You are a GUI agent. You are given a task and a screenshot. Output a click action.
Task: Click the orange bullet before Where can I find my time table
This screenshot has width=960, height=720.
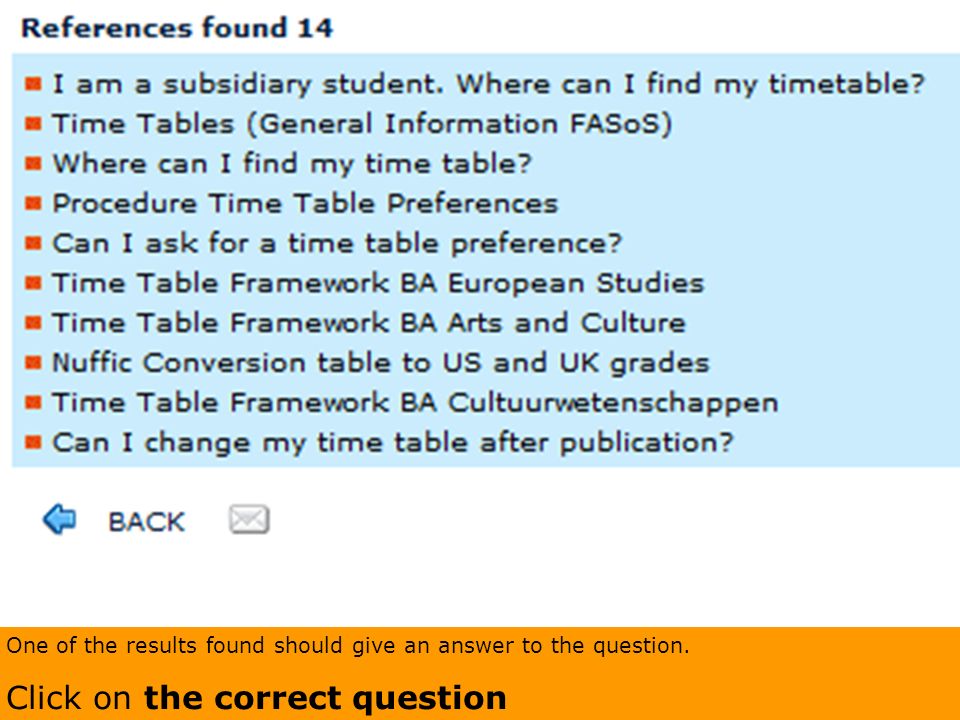click(33, 163)
